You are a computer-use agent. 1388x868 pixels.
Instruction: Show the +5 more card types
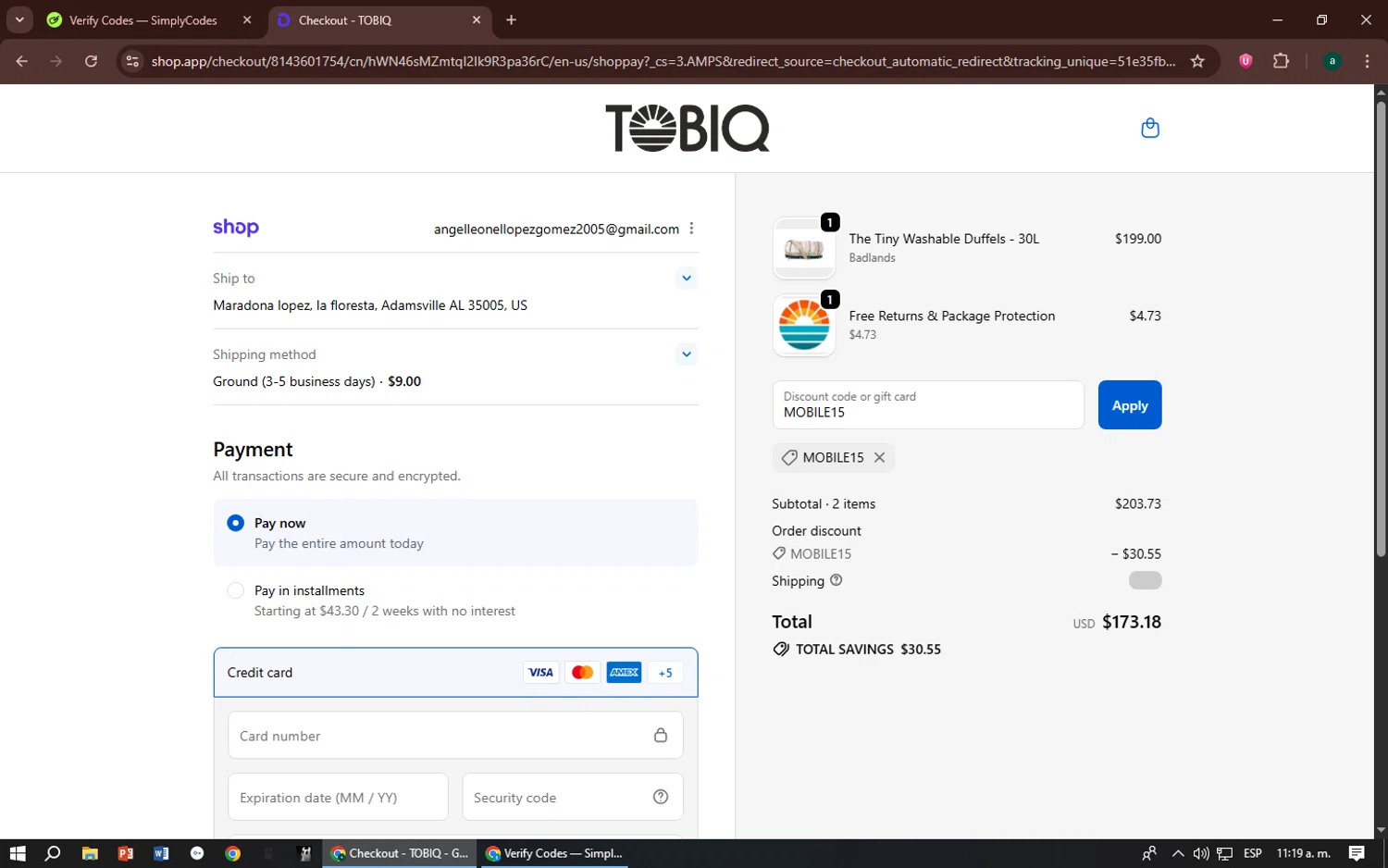pyautogui.click(x=665, y=673)
